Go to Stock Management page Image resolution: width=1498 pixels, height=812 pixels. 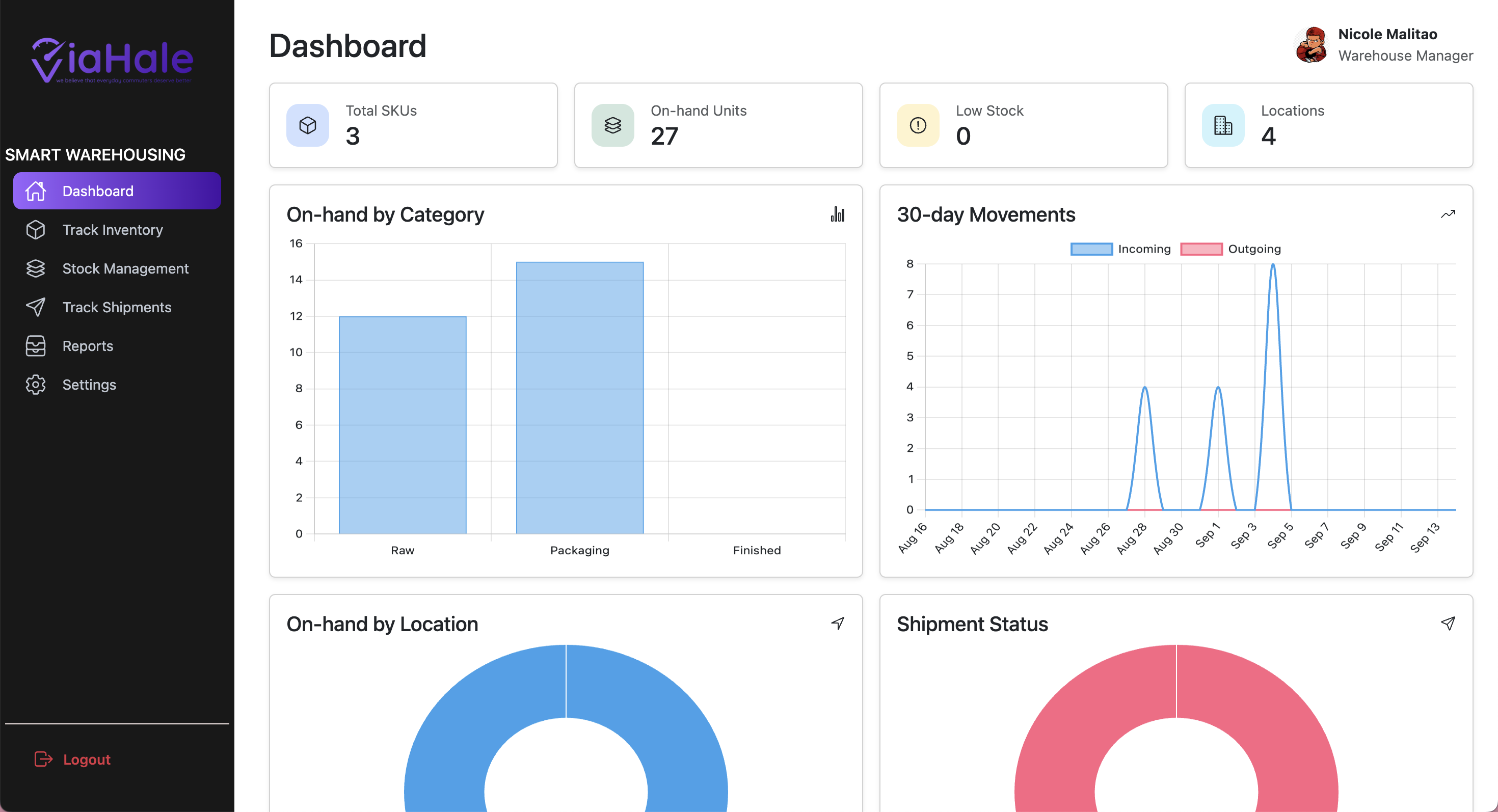(x=125, y=268)
